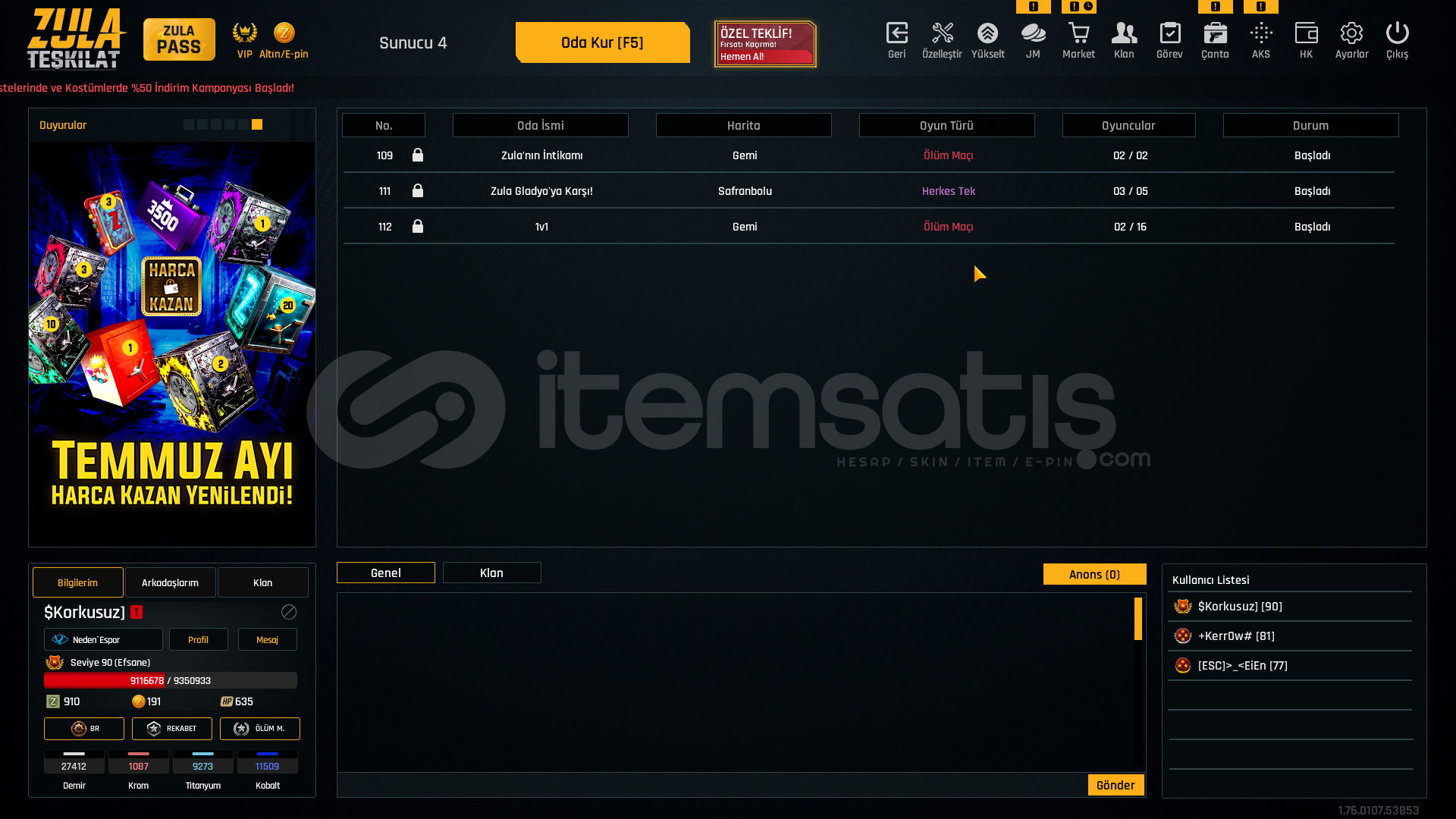Screen dimensions: 1456x819
Task: Click the Geri back icon
Action: [896, 33]
